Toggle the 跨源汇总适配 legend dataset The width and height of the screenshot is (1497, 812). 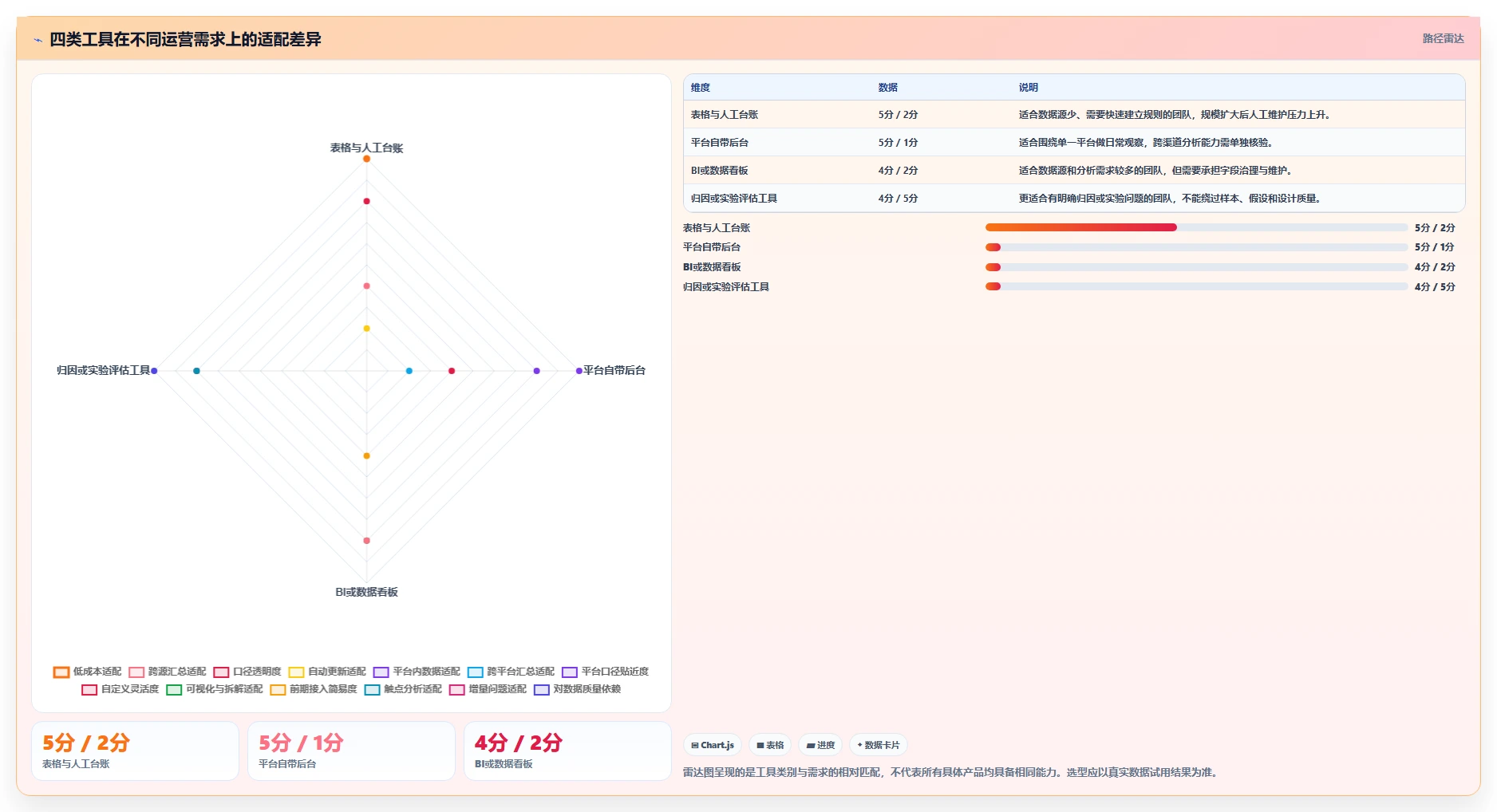(x=168, y=672)
